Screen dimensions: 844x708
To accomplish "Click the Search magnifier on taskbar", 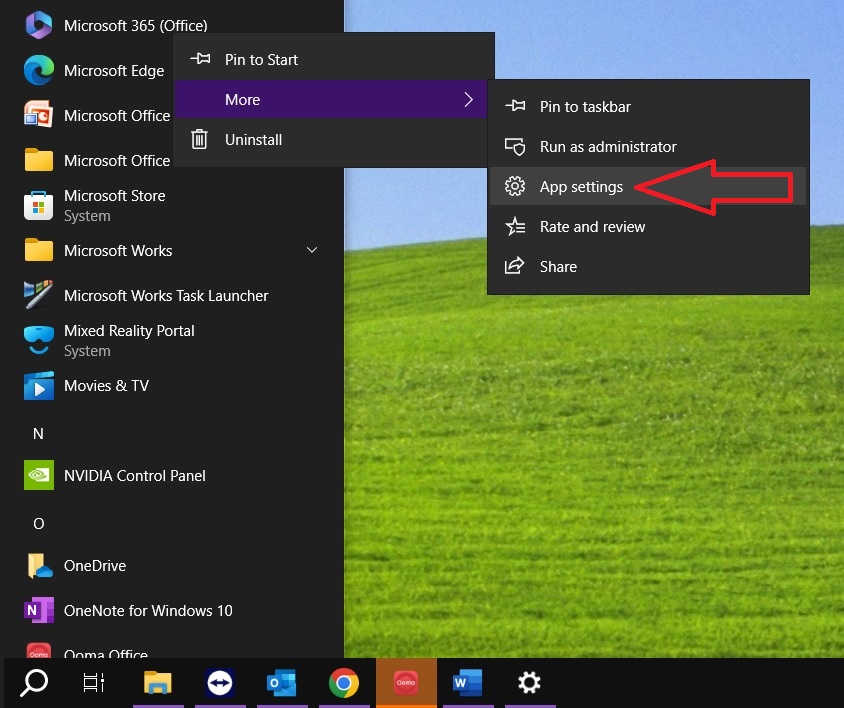I will pos(34,683).
